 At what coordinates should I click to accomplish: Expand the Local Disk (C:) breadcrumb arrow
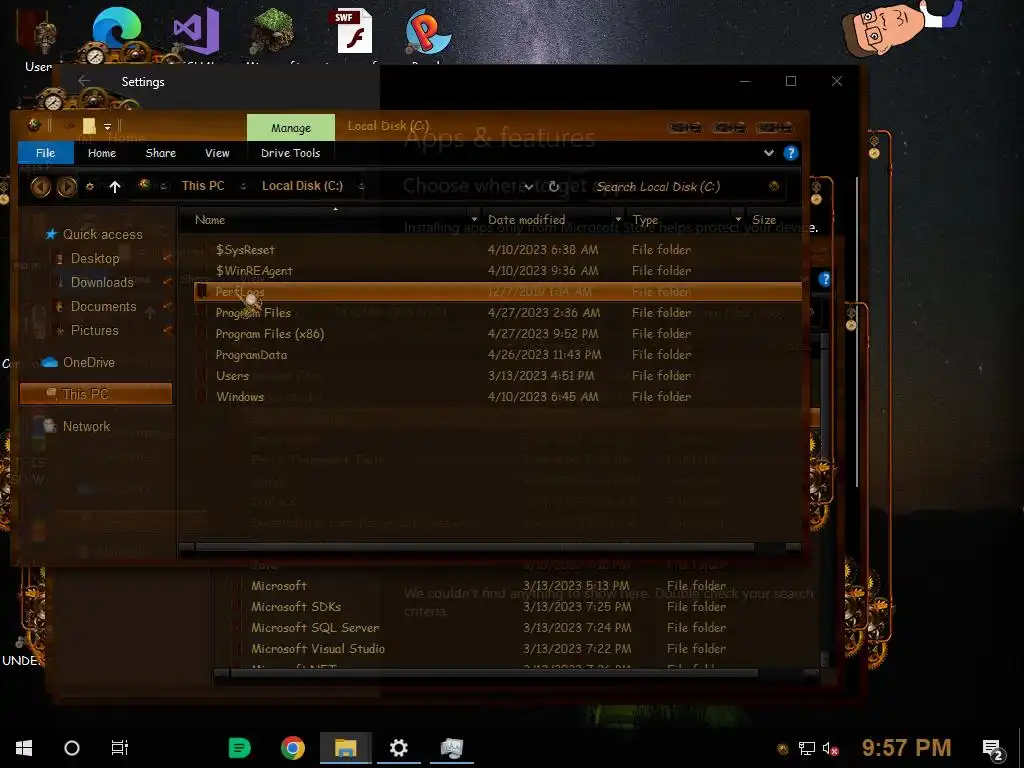(361, 186)
